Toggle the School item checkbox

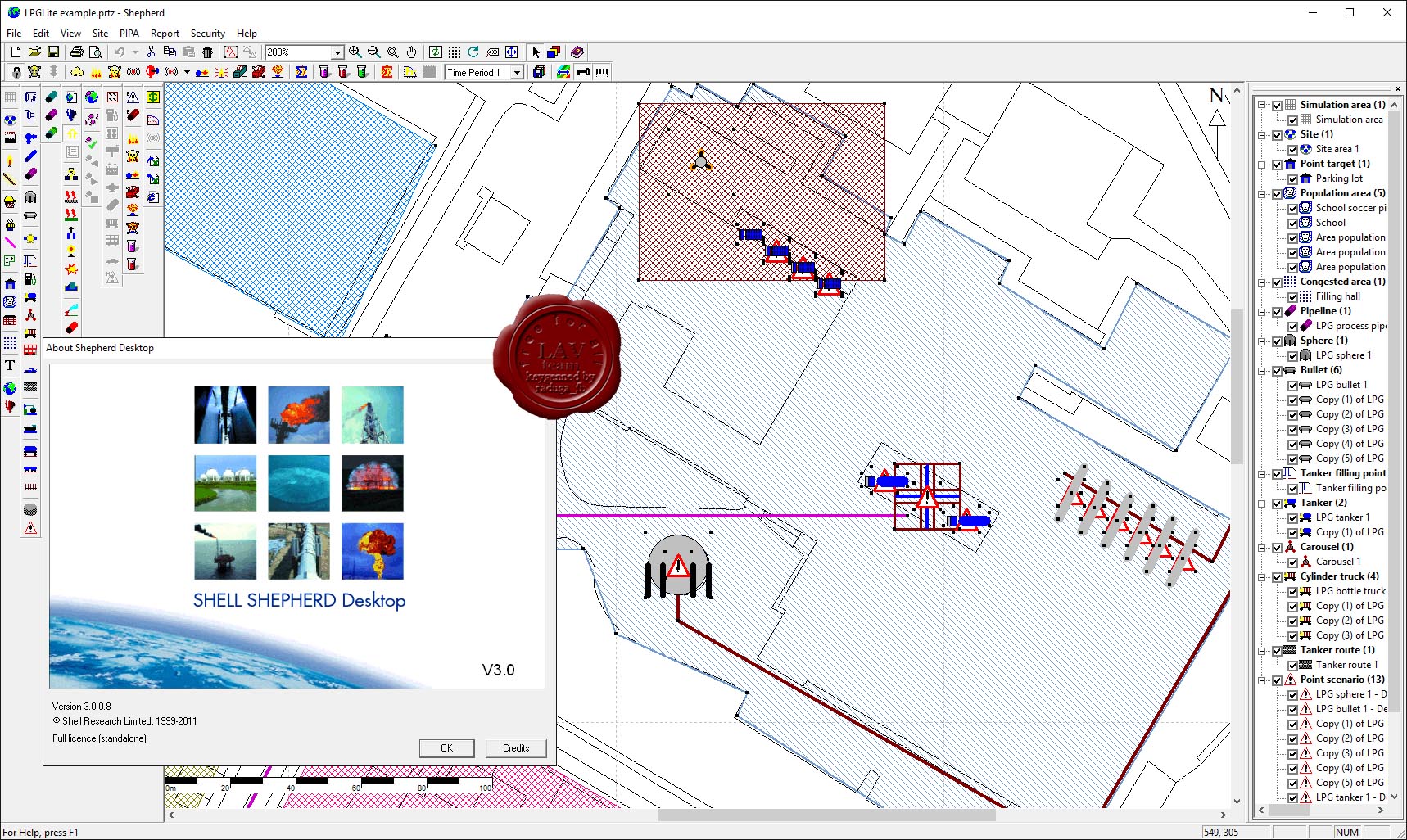point(1292,223)
